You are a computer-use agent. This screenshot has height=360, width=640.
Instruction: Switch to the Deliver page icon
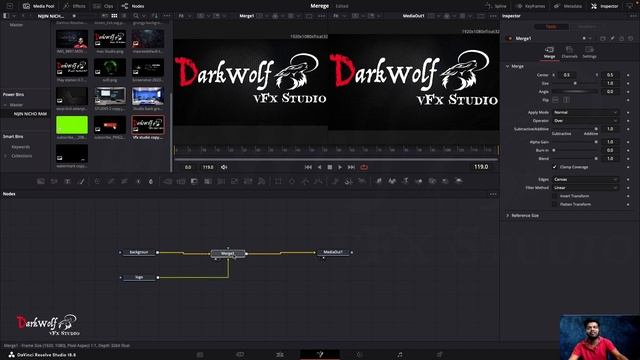pyautogui.click(x=440, y=355)
